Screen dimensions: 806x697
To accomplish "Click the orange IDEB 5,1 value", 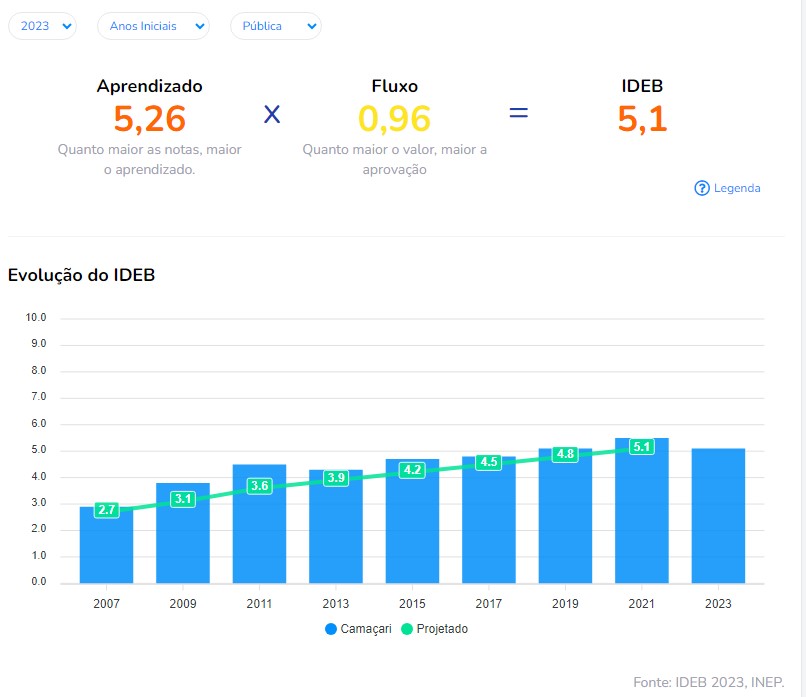I will pyautogui.click(x=642, y=119).
